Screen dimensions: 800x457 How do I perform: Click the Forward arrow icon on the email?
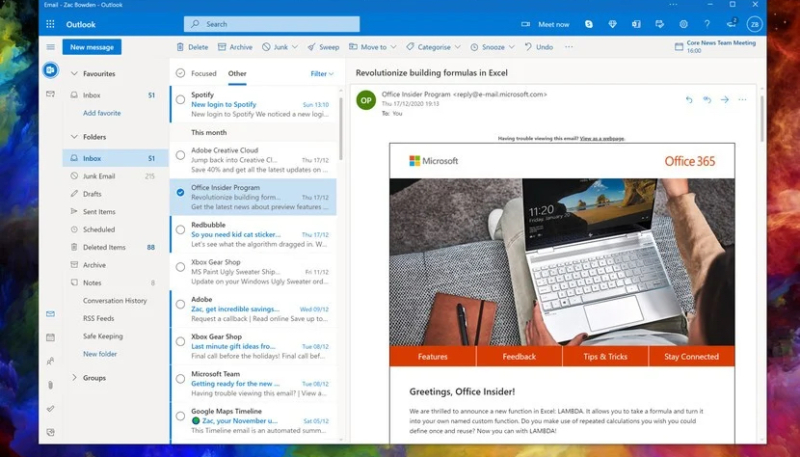coord(725,99)
